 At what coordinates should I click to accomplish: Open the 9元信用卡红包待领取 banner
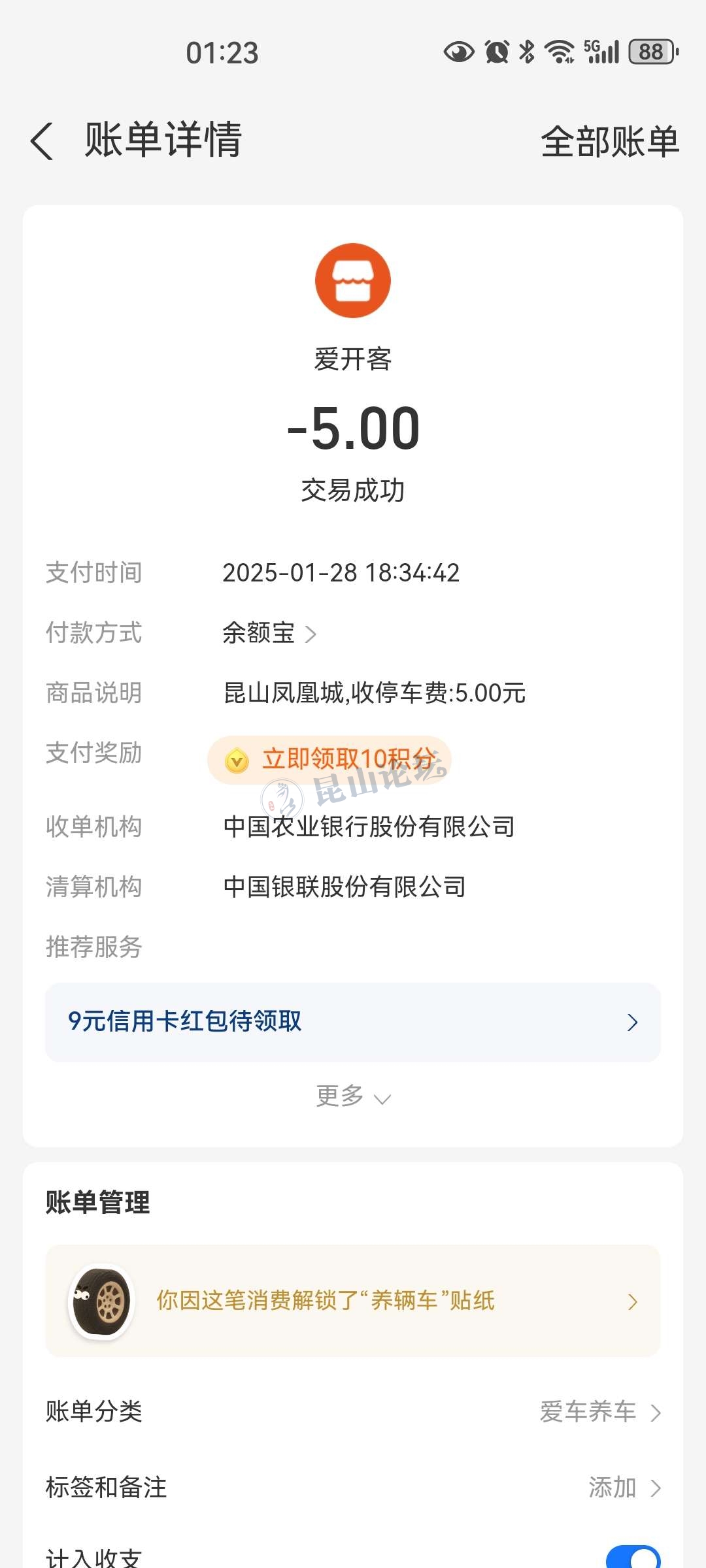click(x=353, y=1022)
